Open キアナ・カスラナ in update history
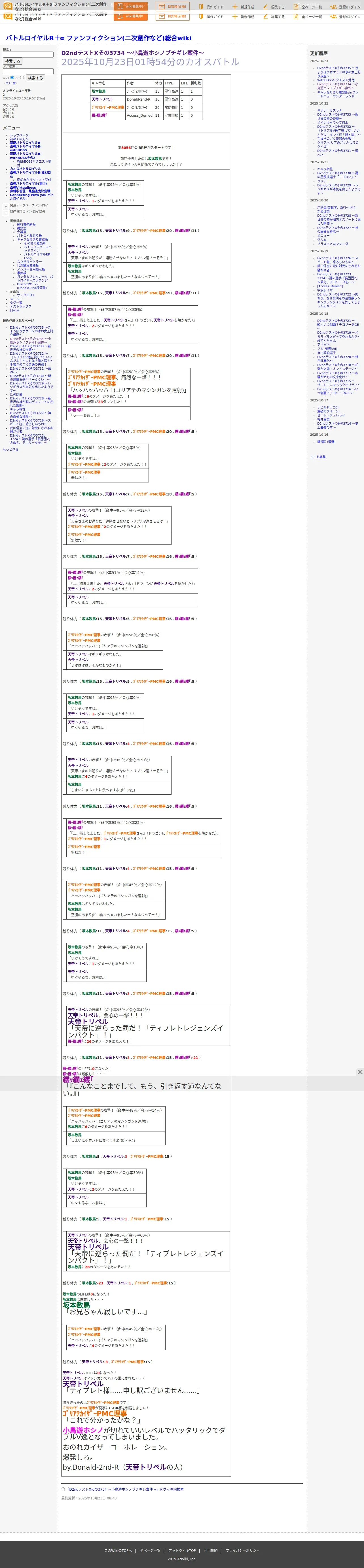 [329, 110]
